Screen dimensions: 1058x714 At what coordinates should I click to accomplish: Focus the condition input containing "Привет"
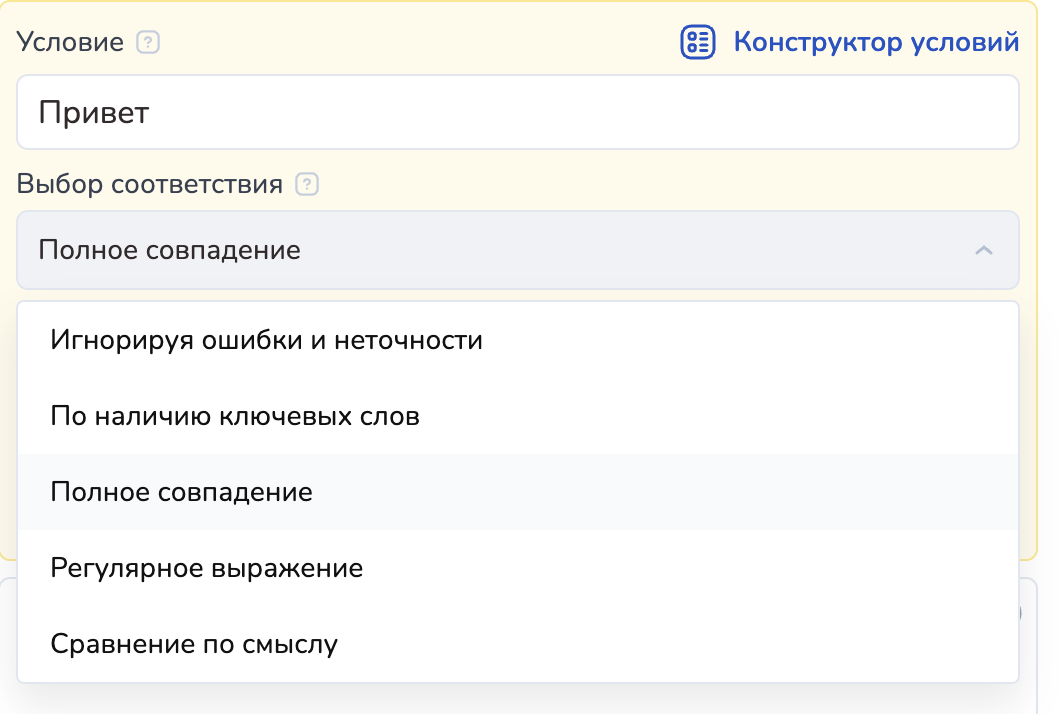click(517, 112)
